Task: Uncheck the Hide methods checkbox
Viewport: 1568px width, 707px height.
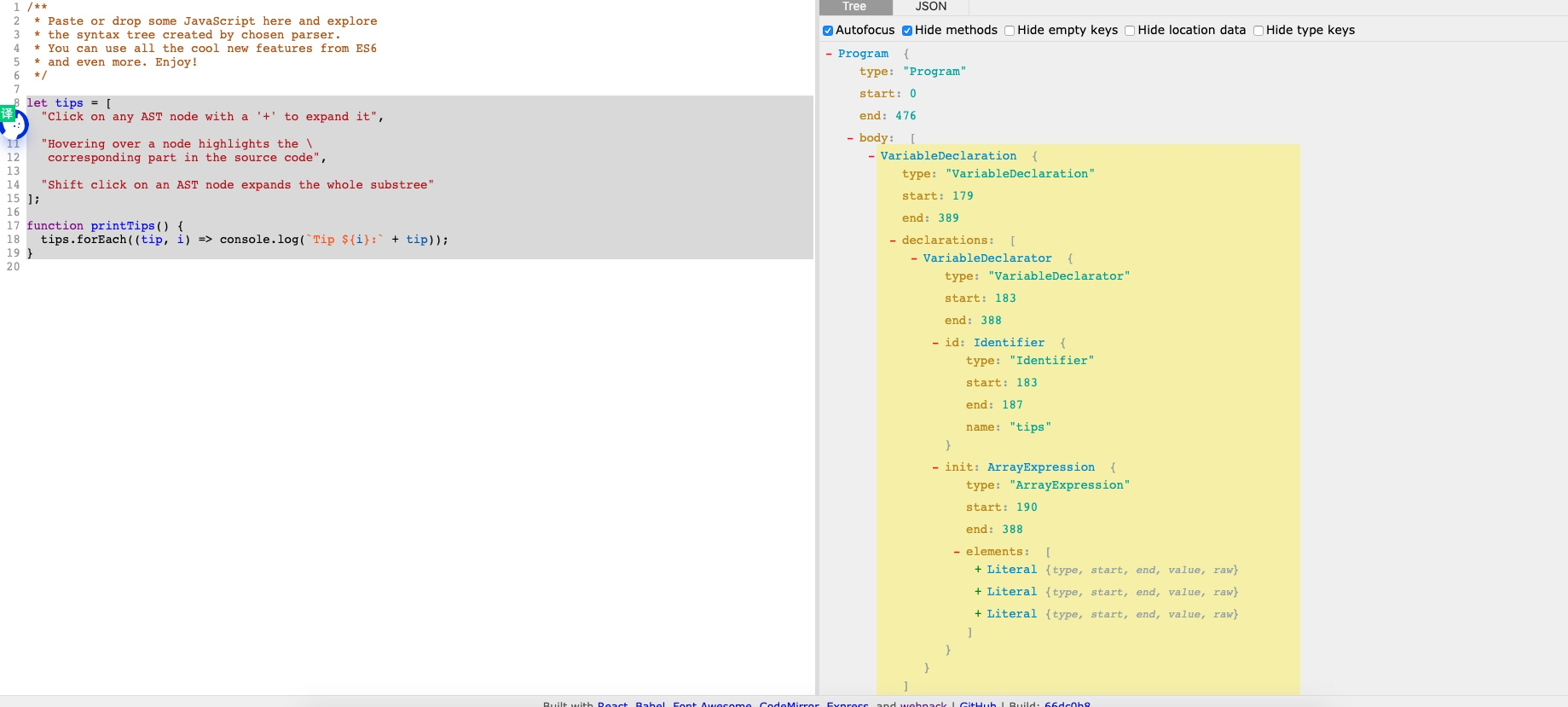Action: coord(907,31)
